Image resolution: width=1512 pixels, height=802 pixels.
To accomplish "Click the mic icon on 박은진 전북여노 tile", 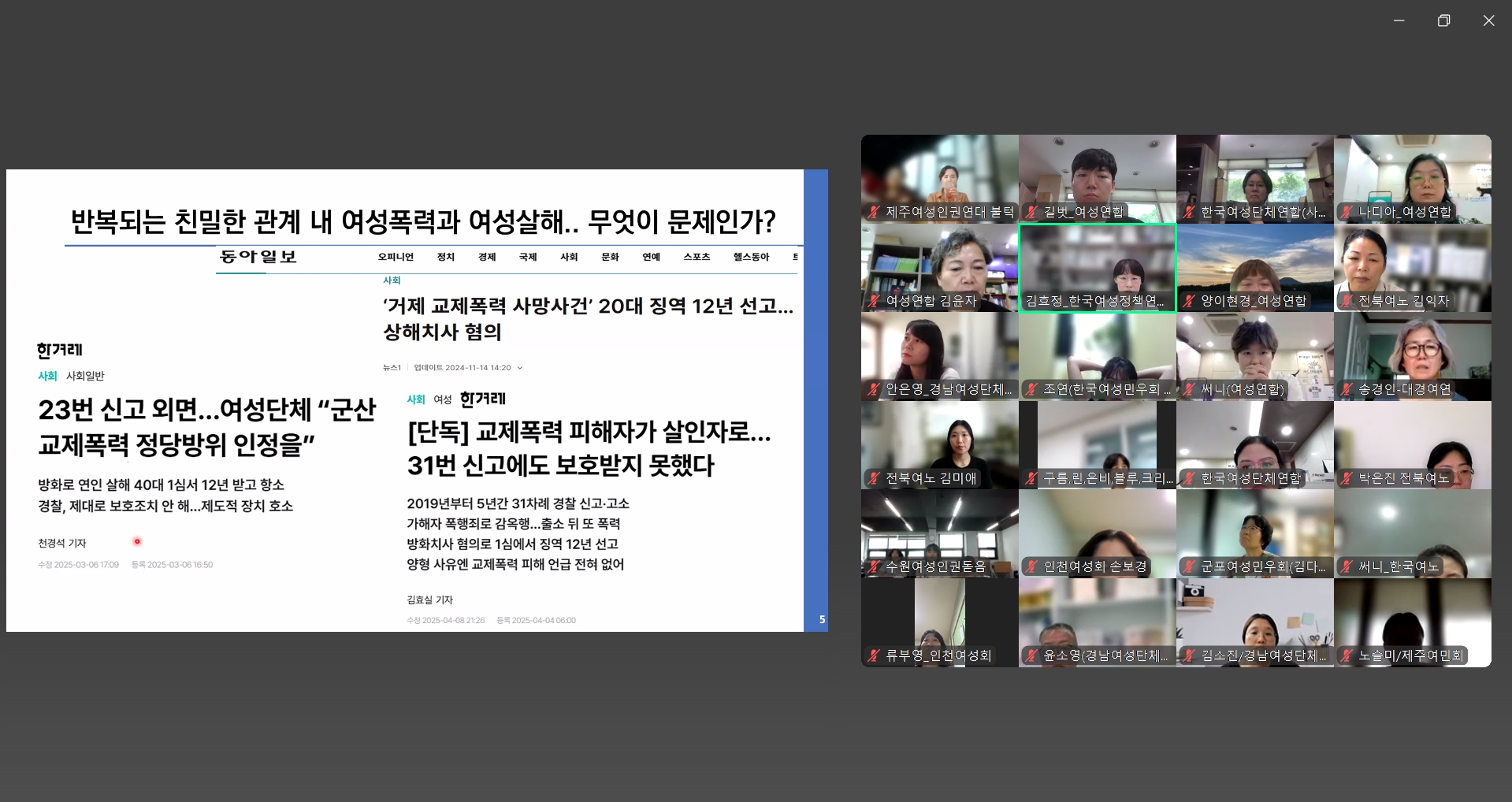I will pos(1345,477).
